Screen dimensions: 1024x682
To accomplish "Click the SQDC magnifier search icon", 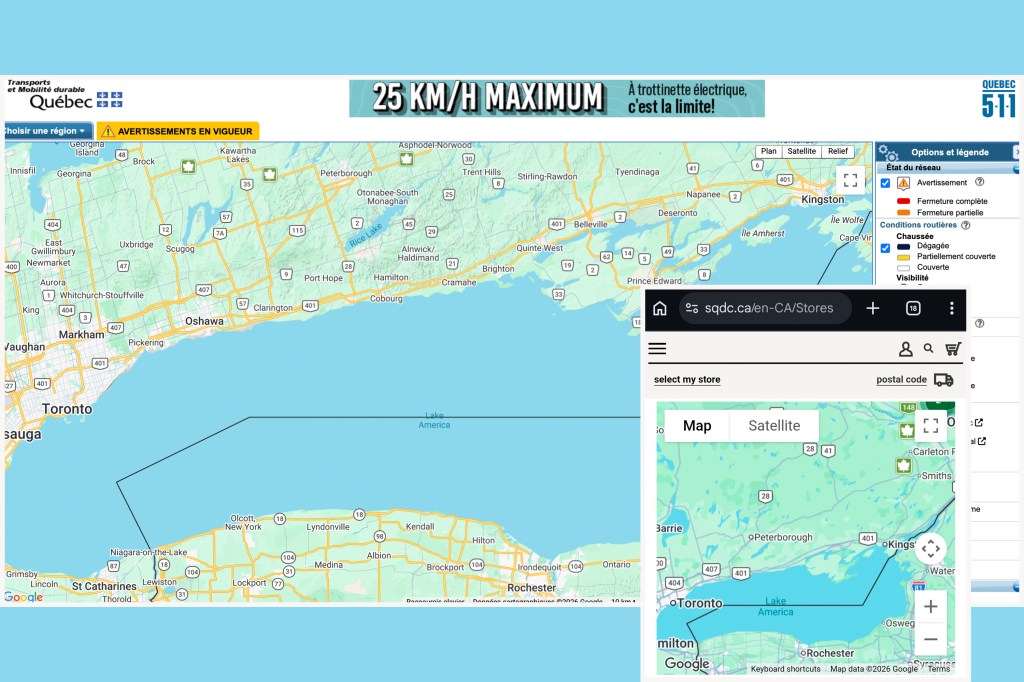I will 928,348.
